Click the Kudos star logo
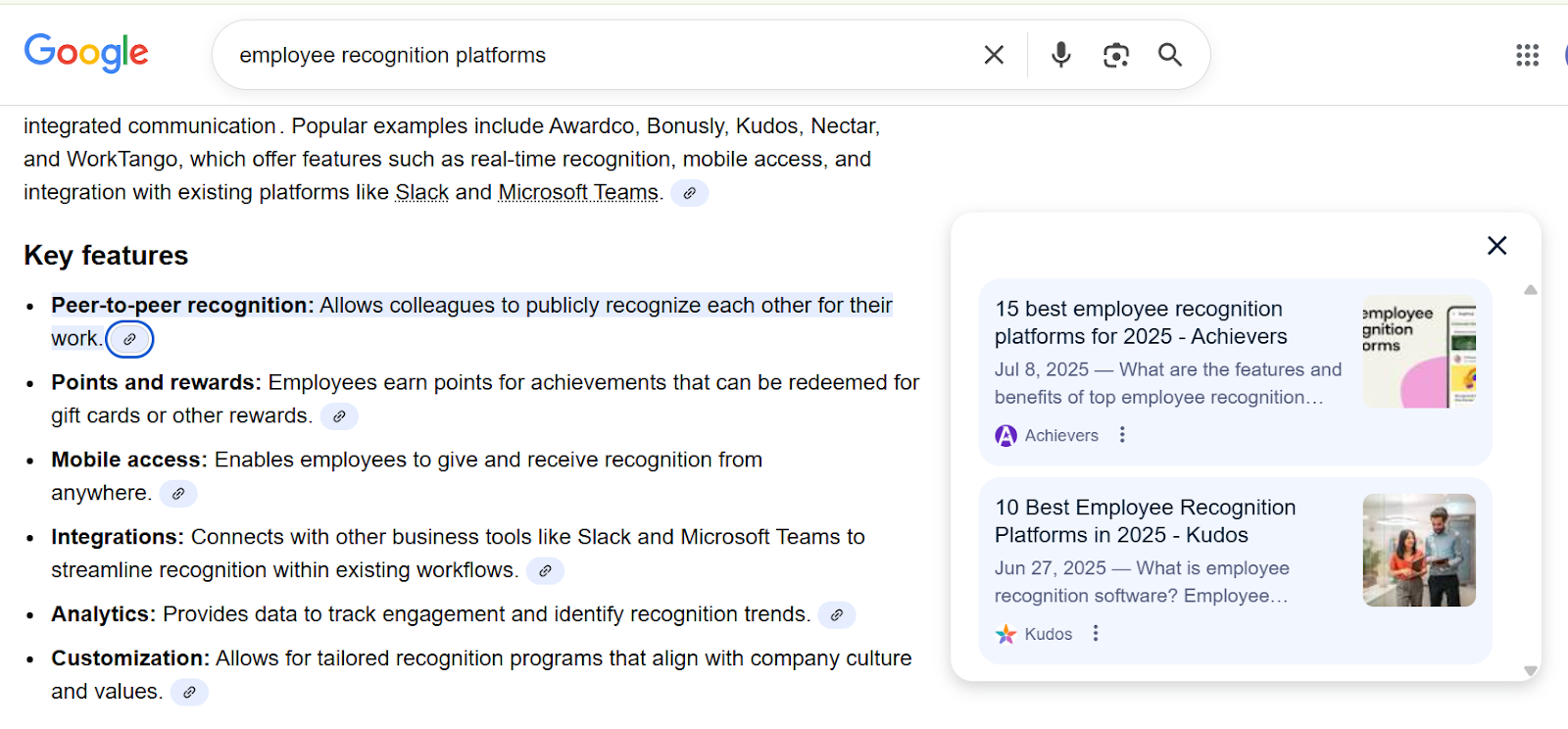The height and width of the screenshot is (729, 1568). point(1005,634)
